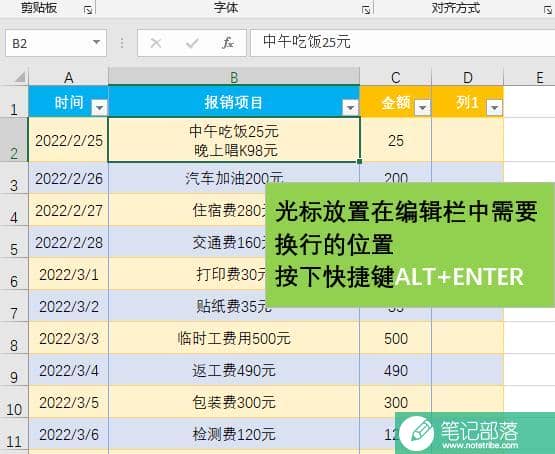The width and height of the screenshot is (555, 454).
Task: Open the Clipboard group dialog launcher
Action: (88, 10)
